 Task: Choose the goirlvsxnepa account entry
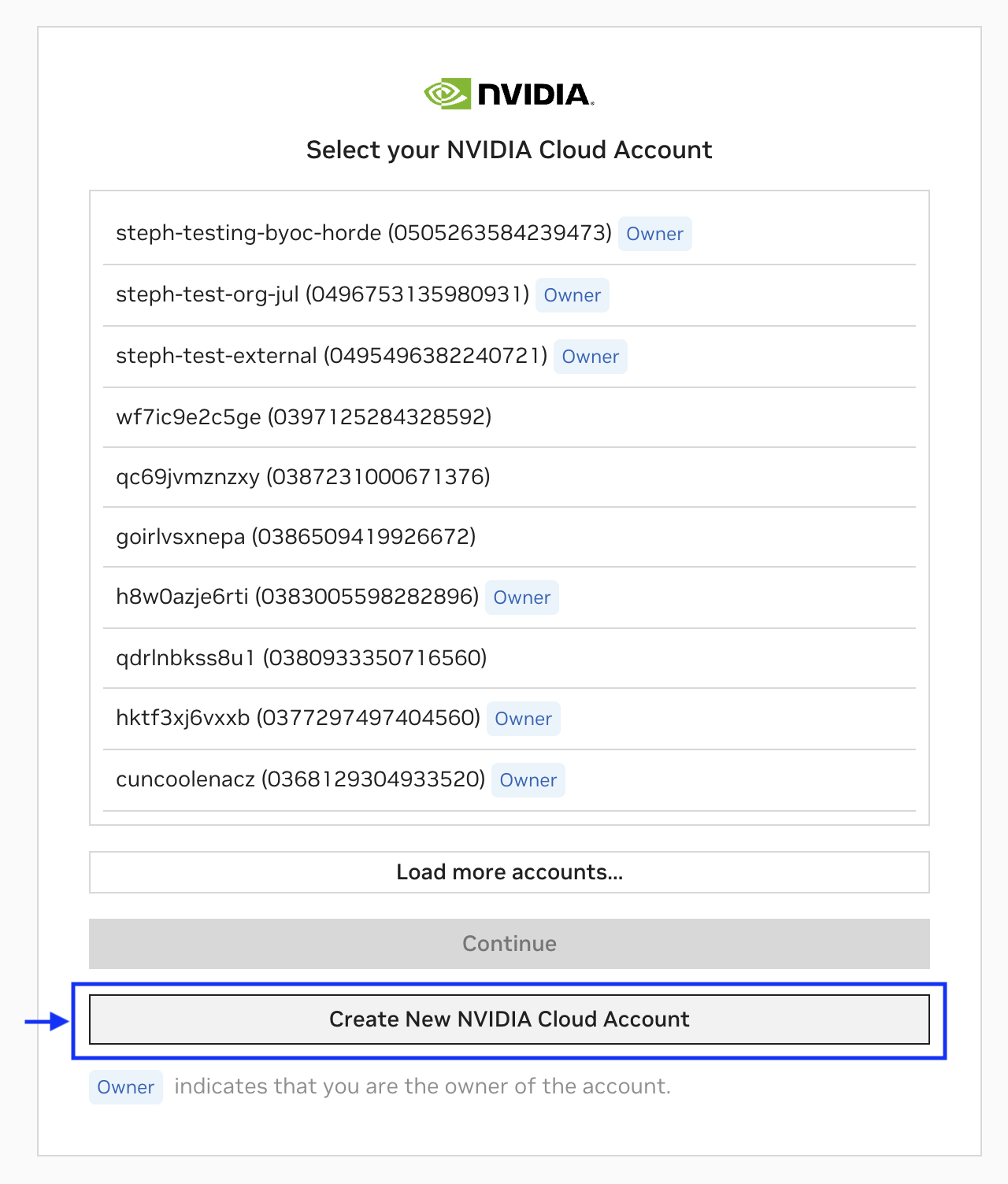[295, 537]
